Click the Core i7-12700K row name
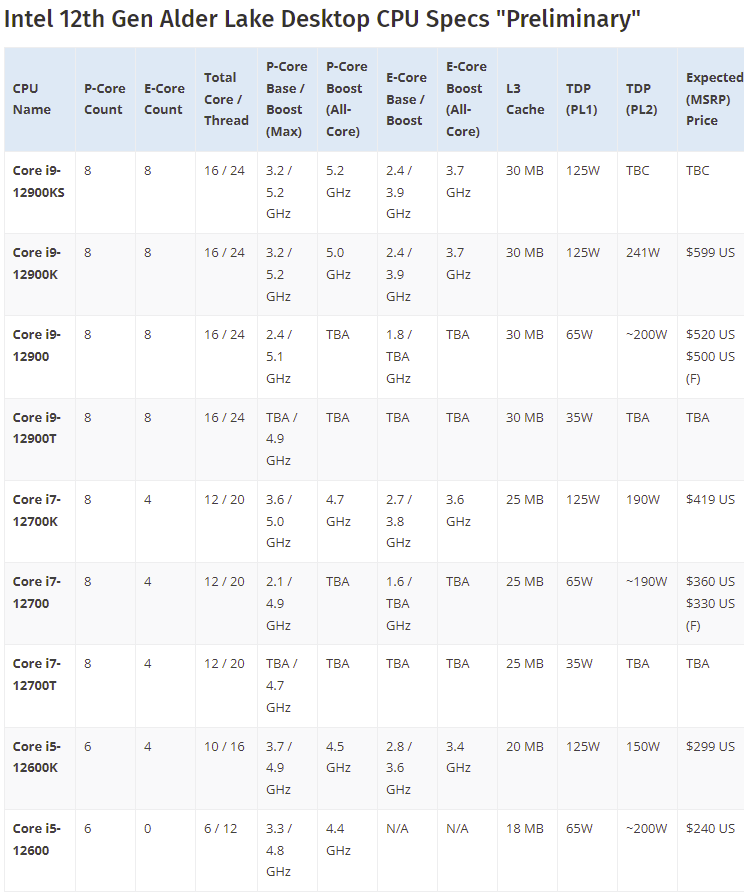Viewport: 746px width, 892px height. click(x=39, y=510)
